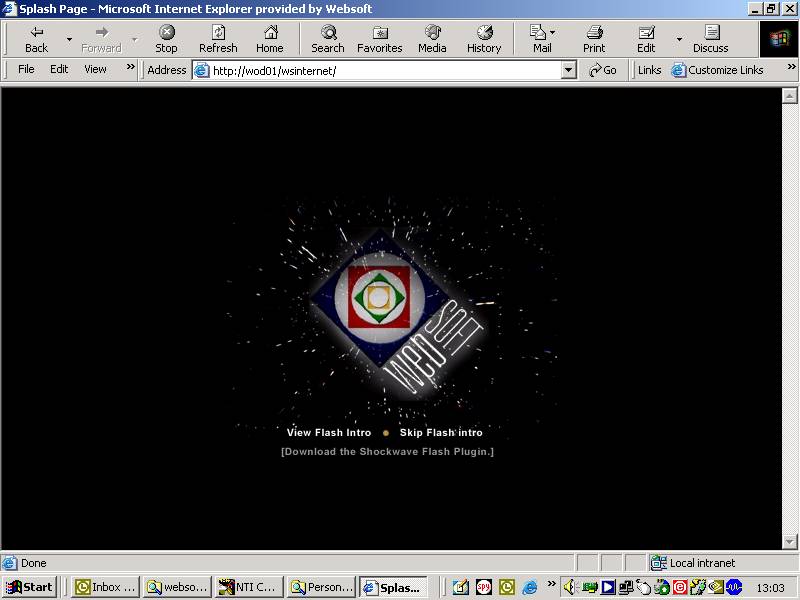The height and width of the screenshot is (600, 800).
Task: Switch to the NTI C... taskbar window
Action: [248, 587]
